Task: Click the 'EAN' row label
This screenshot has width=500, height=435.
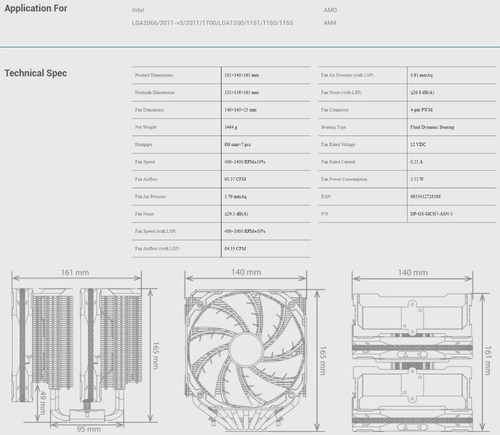Action: click(x=326, y=196)
